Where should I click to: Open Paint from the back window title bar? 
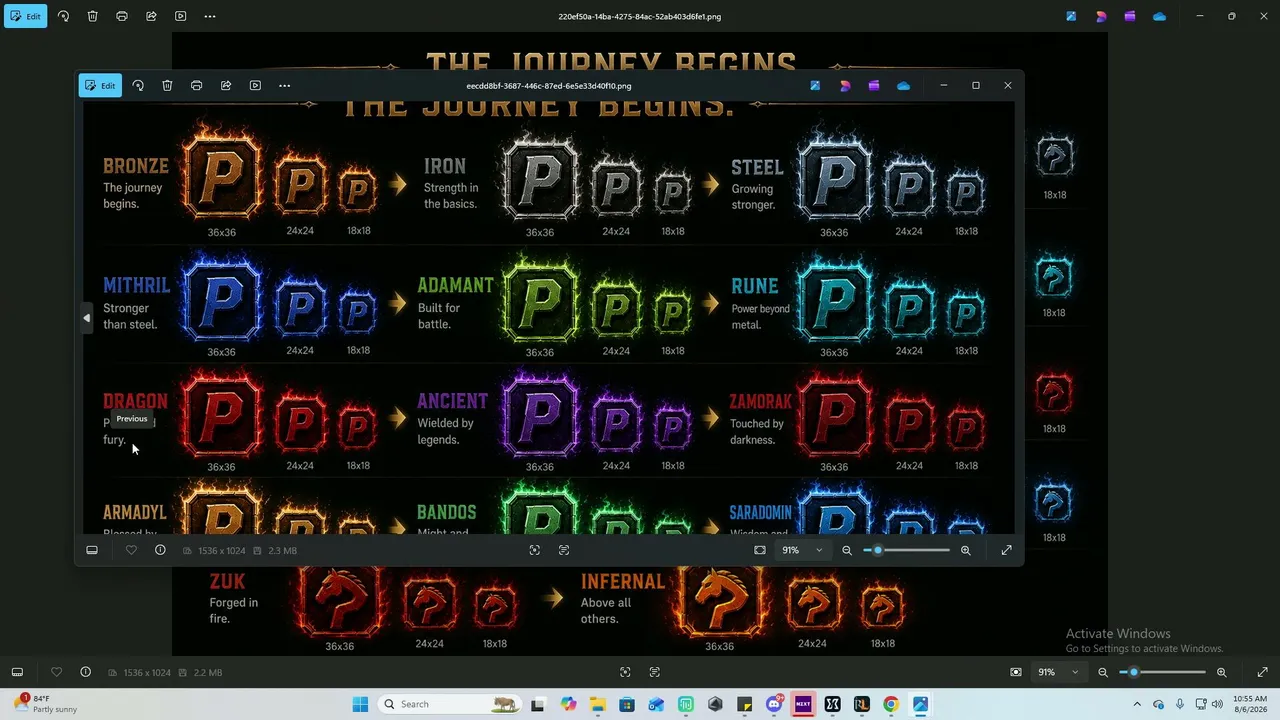coord(1071,16)
